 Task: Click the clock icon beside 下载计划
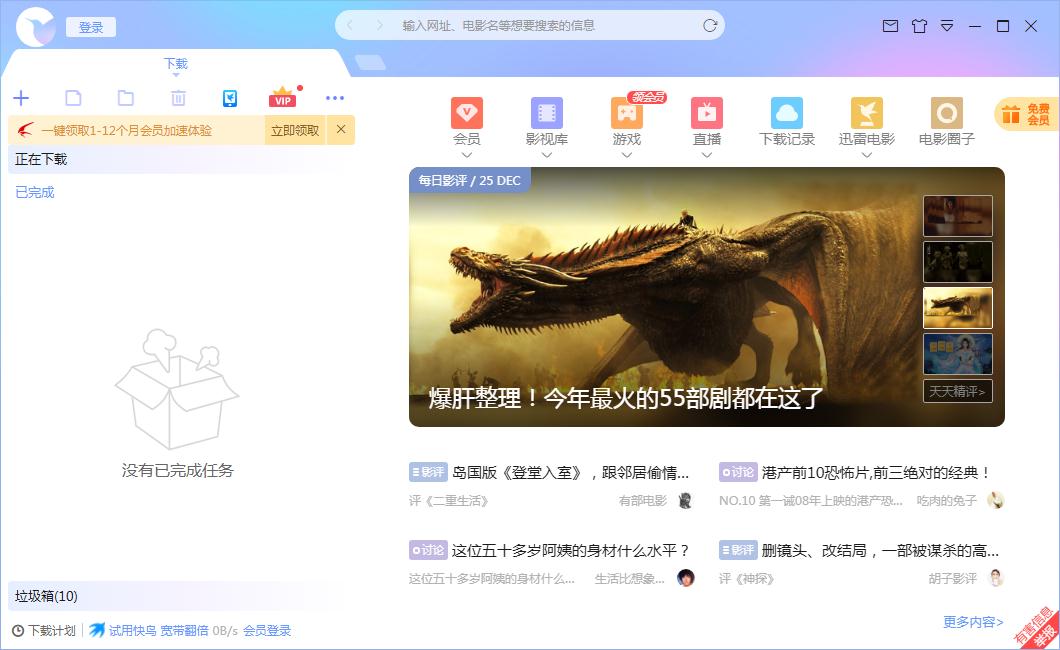18,631
